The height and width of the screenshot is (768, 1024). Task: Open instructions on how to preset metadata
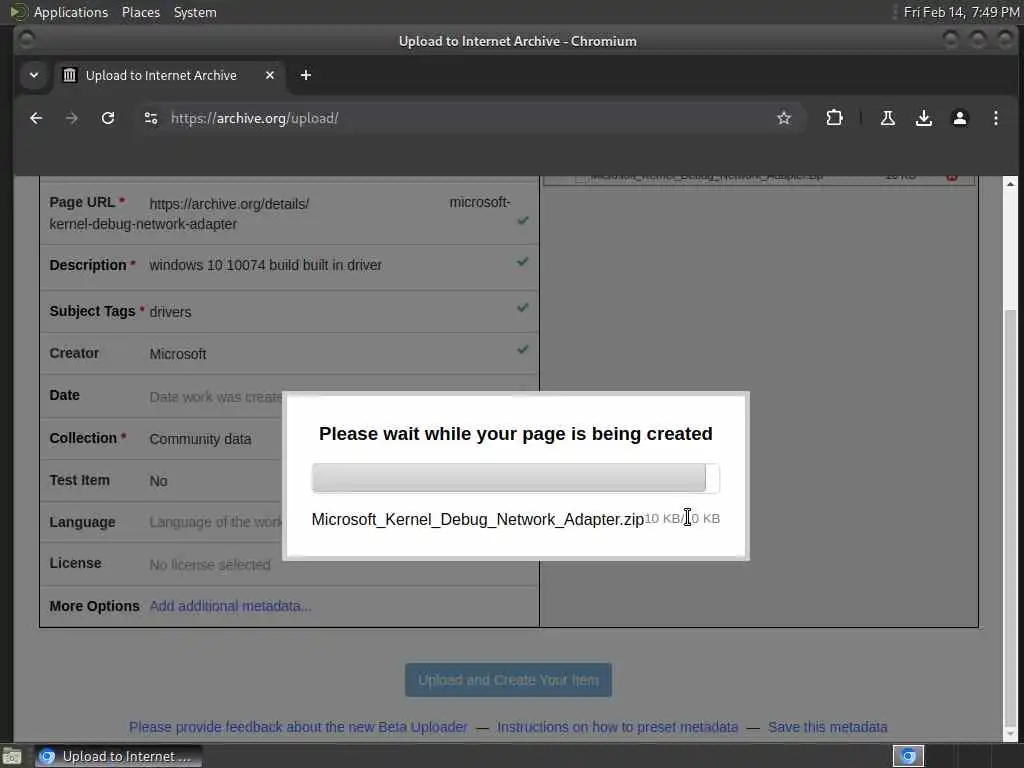pyautogui.click(x=617, y=727)
